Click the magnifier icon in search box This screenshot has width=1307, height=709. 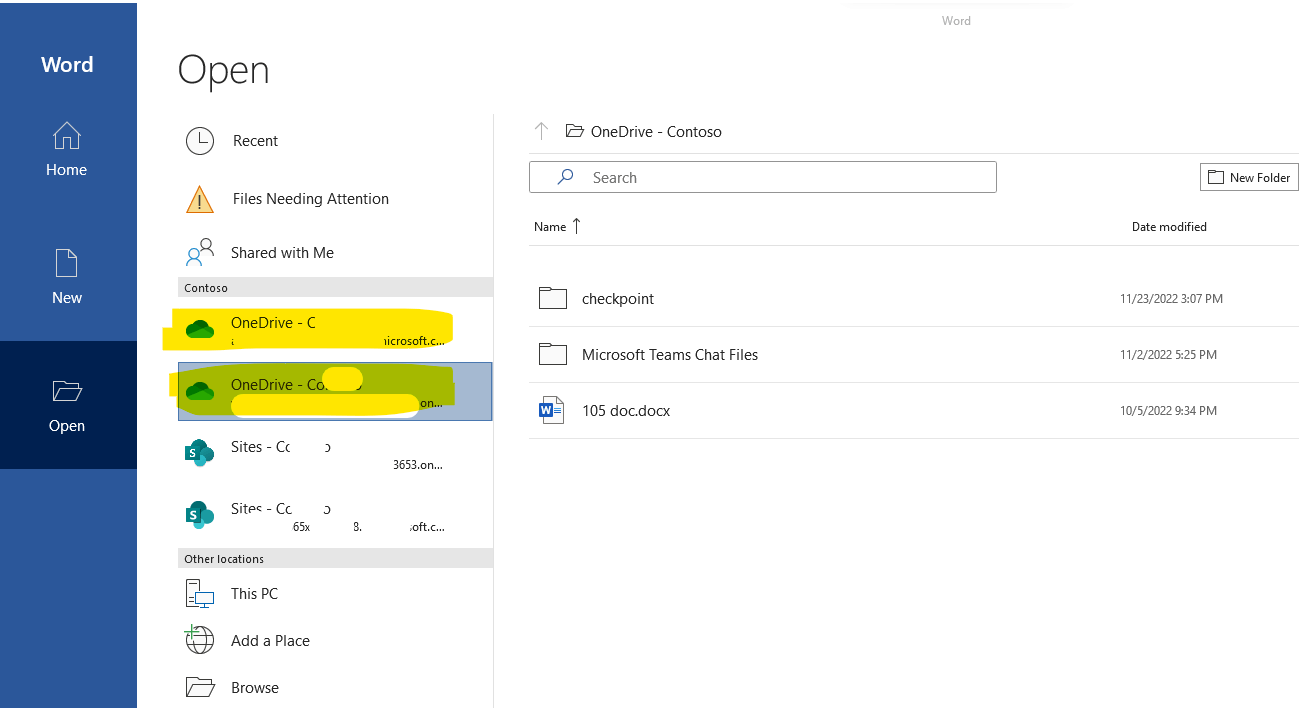[x=565, y=177]
